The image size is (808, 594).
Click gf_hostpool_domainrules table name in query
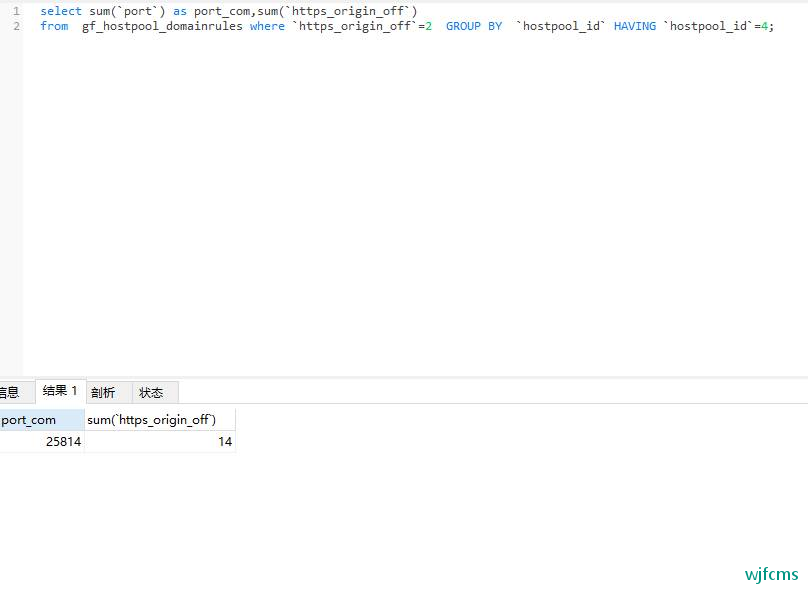coord(162,26)
